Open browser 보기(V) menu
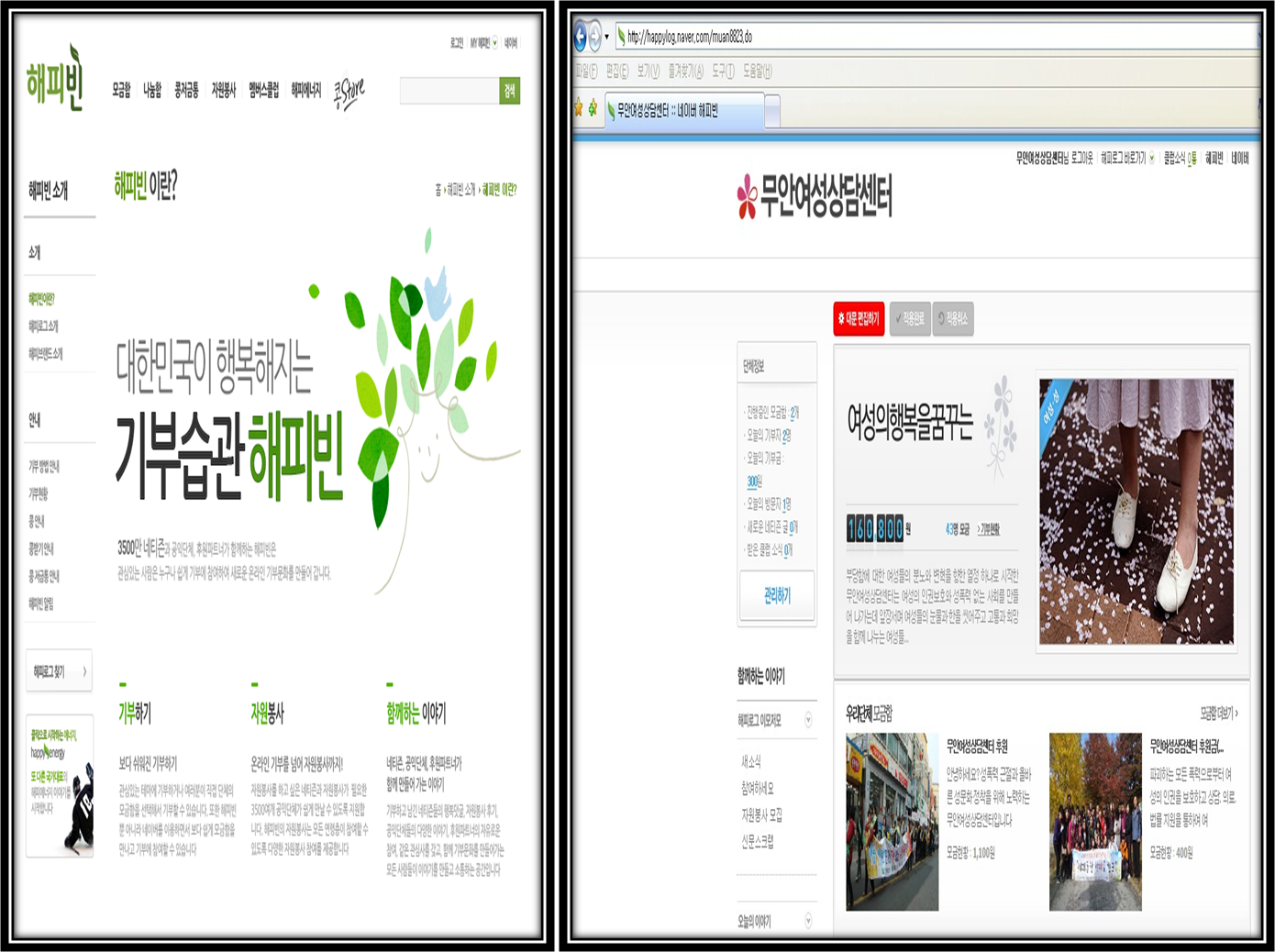The height and width of the screenshot is (952, 1275). tap(649, 71)
